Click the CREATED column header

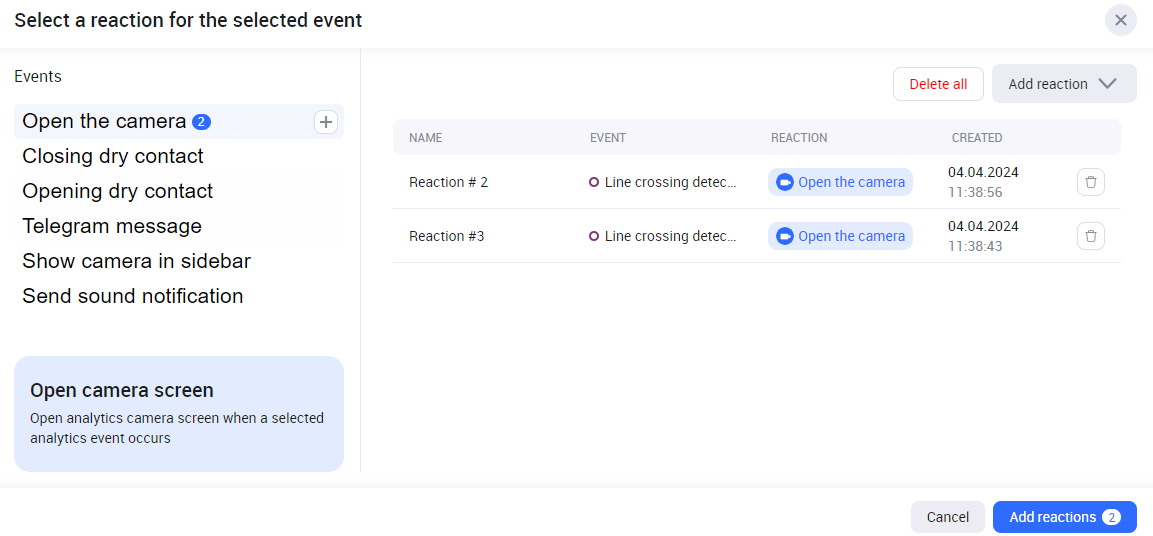977,138
